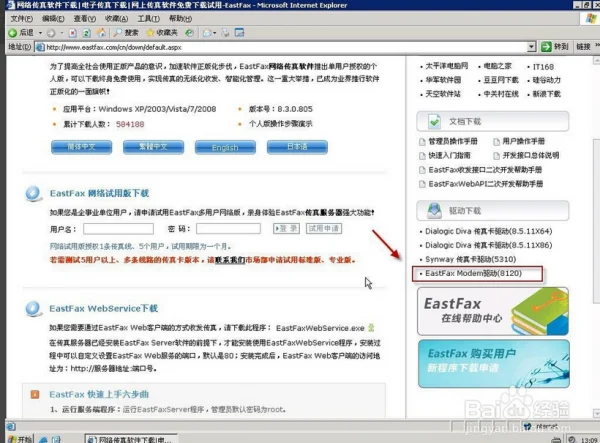This screenshot has width=600, height=443.
Task: Open the 收藏(A) menu
Action: (x=117, y=19)
